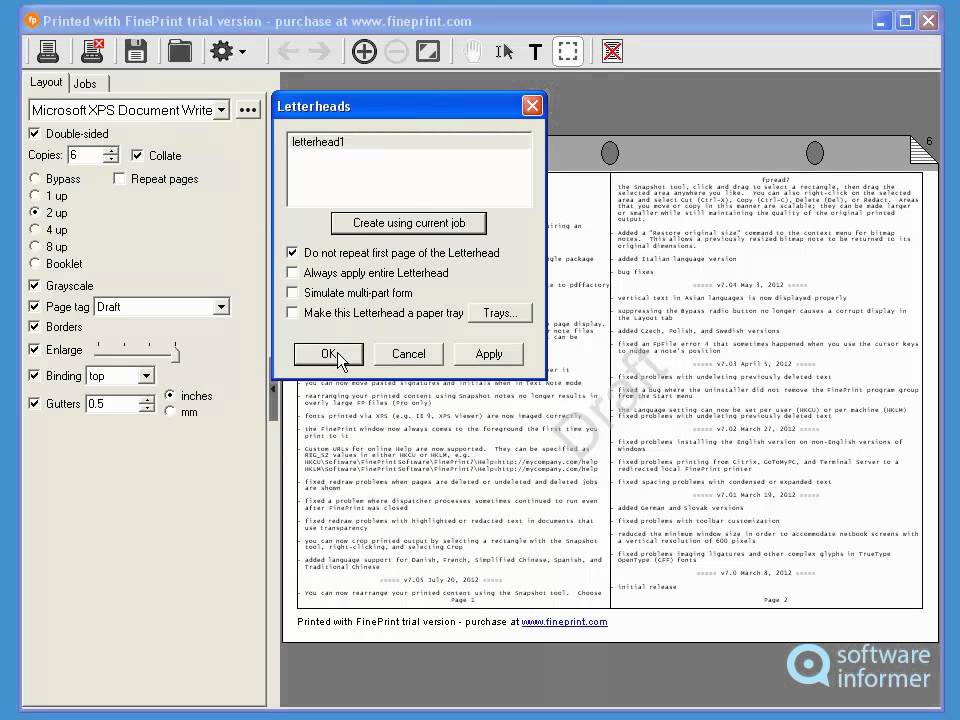The height and width of the screenshot is (720, 960).
Task: Click Create using current job button
Action: (x=408, y=223)
